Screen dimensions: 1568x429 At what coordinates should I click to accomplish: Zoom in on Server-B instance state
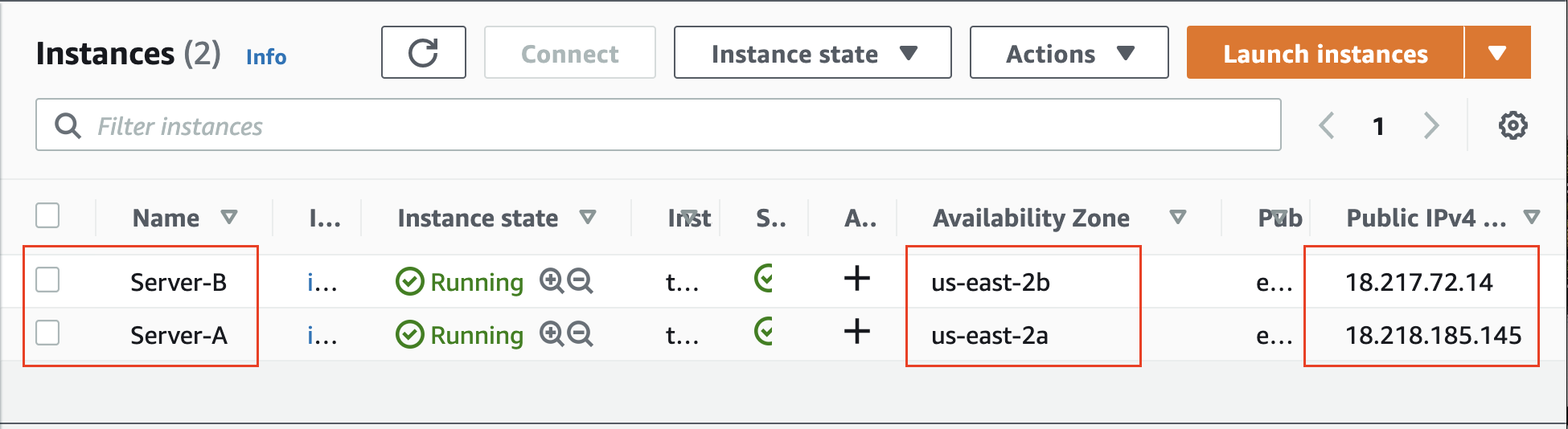tap(552, 280)
